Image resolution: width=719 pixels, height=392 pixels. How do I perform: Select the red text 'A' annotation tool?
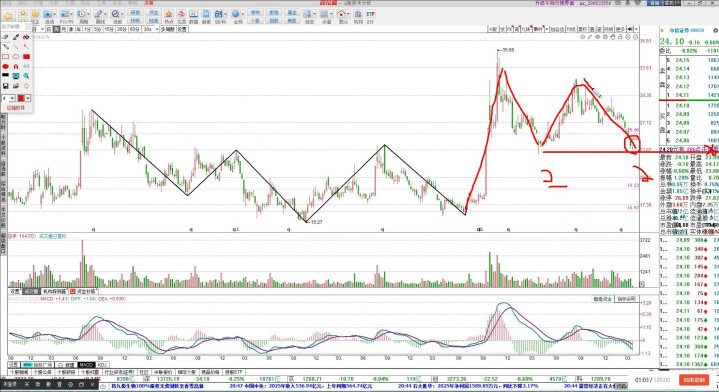tap(16, 66)
